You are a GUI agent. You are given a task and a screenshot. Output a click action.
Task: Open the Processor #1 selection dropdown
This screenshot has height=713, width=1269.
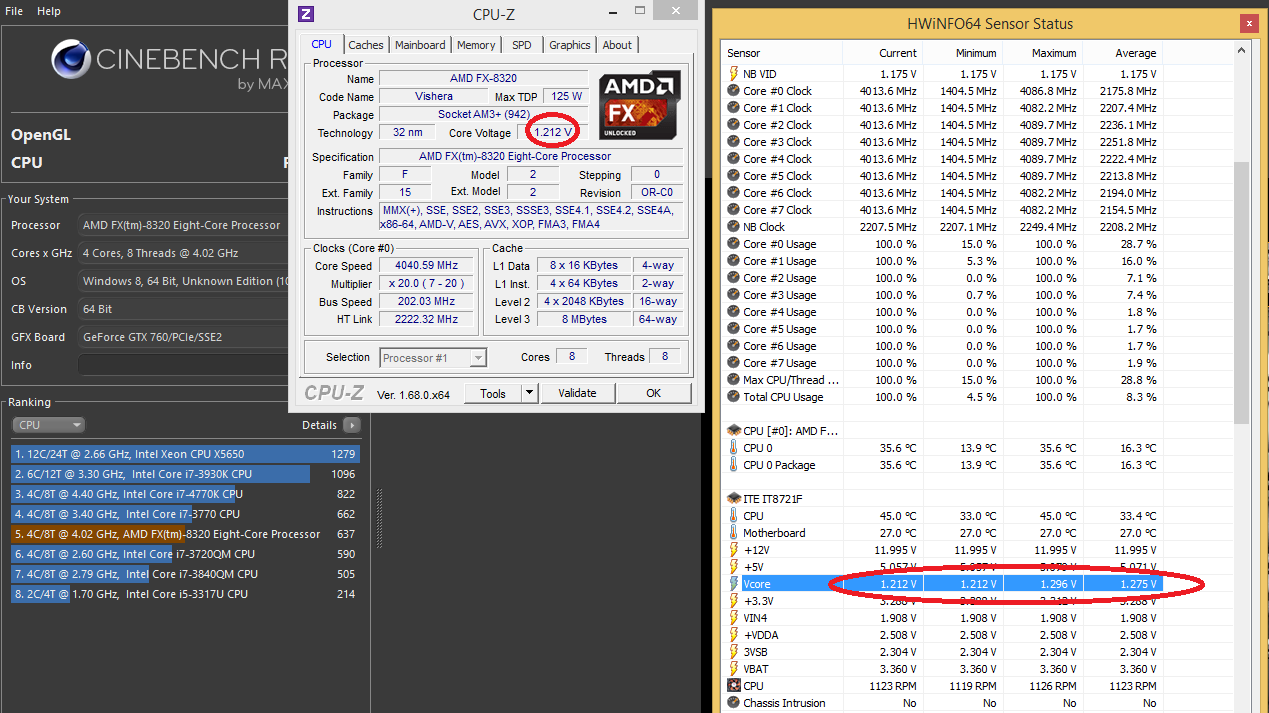pyautogui.click(x=433, y=357)
